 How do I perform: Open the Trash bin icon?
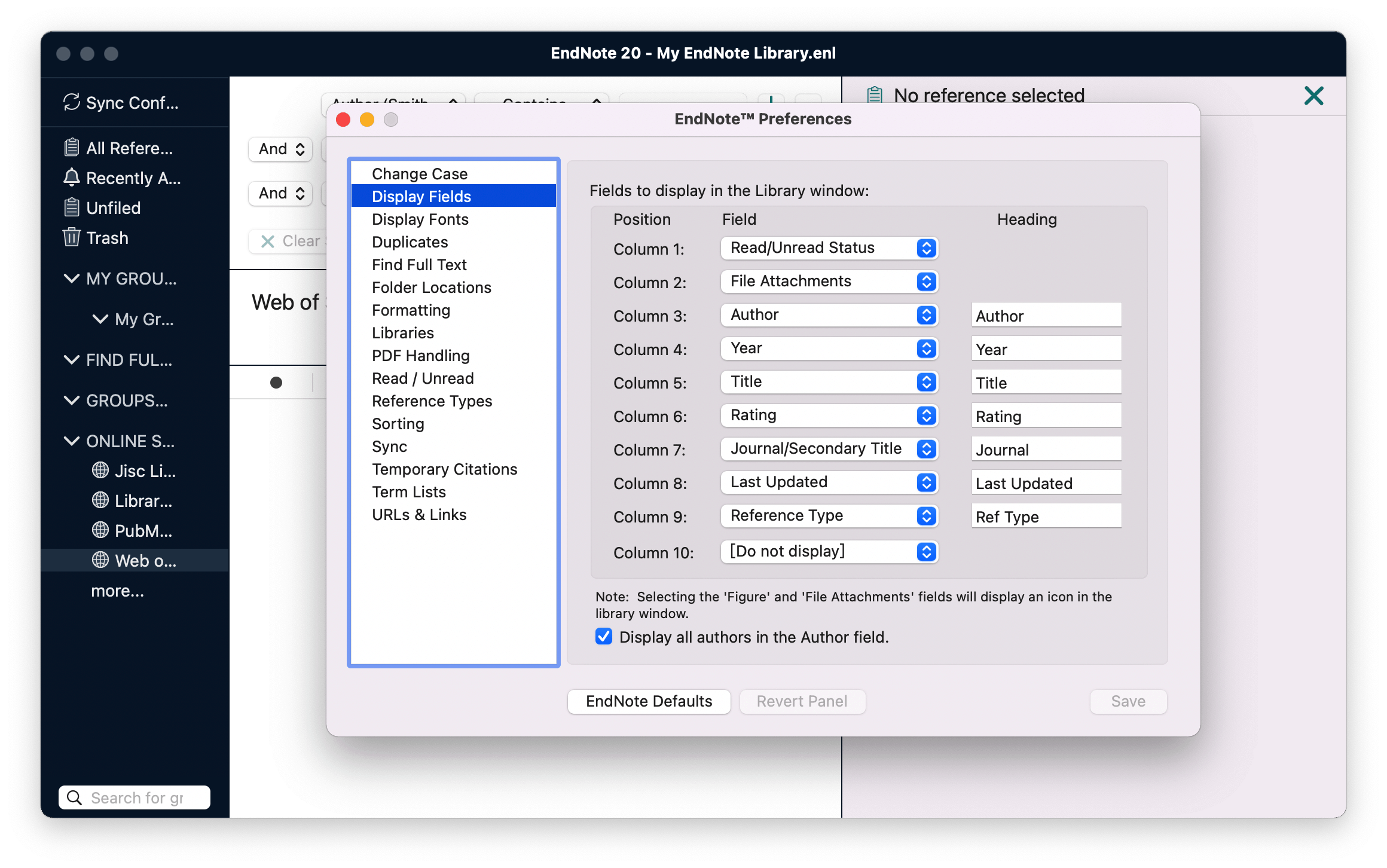coord(71,237)
